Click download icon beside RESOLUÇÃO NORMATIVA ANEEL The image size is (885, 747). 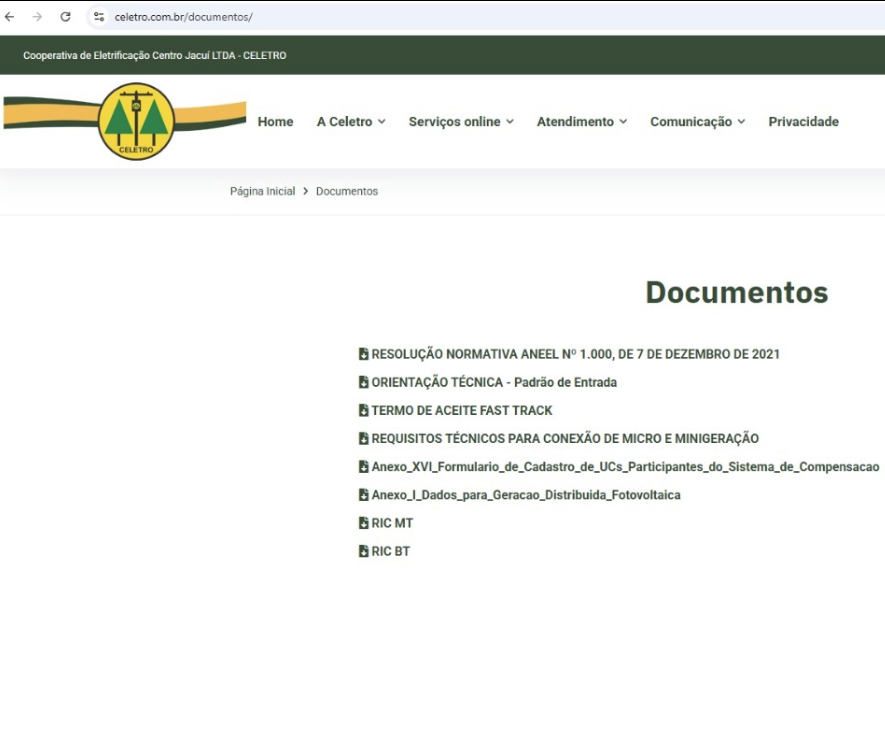pyautogui.click(x=363, y=354)
